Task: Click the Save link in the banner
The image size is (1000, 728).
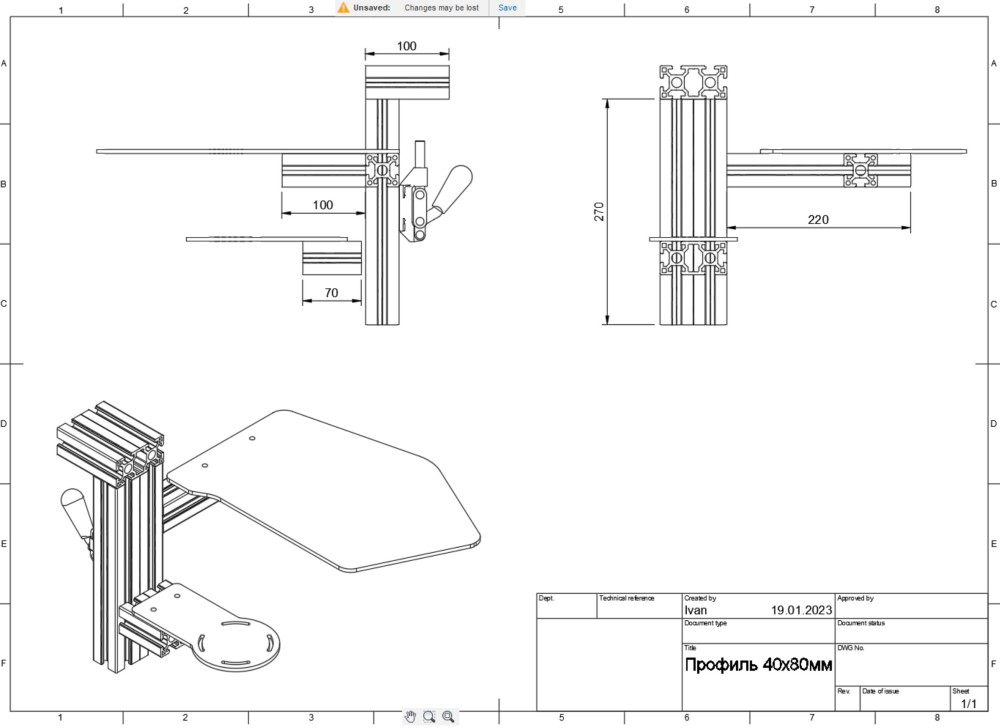Action: 508,8
